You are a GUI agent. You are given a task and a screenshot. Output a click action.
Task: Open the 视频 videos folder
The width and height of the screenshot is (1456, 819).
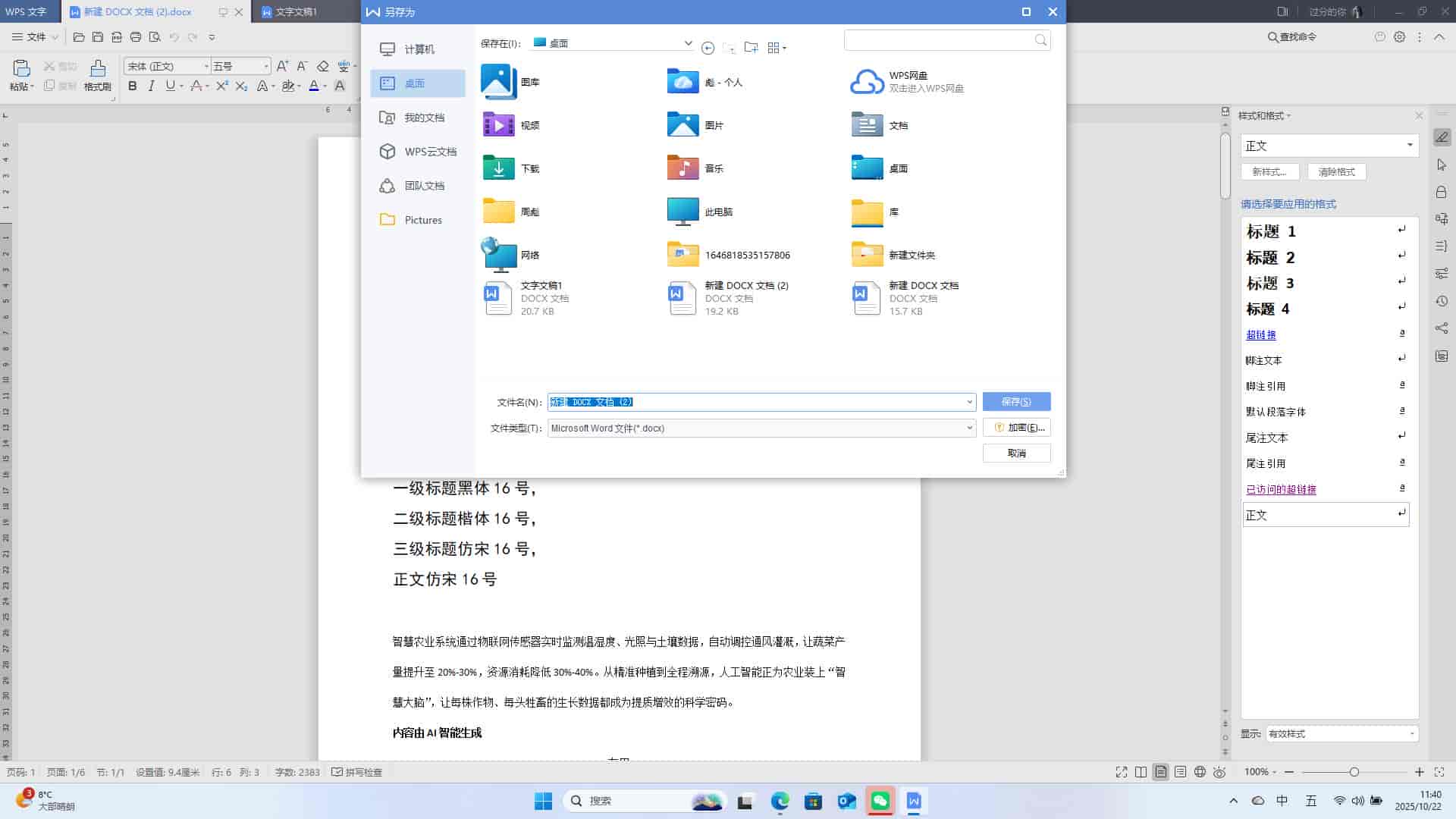tap(510, 125)
